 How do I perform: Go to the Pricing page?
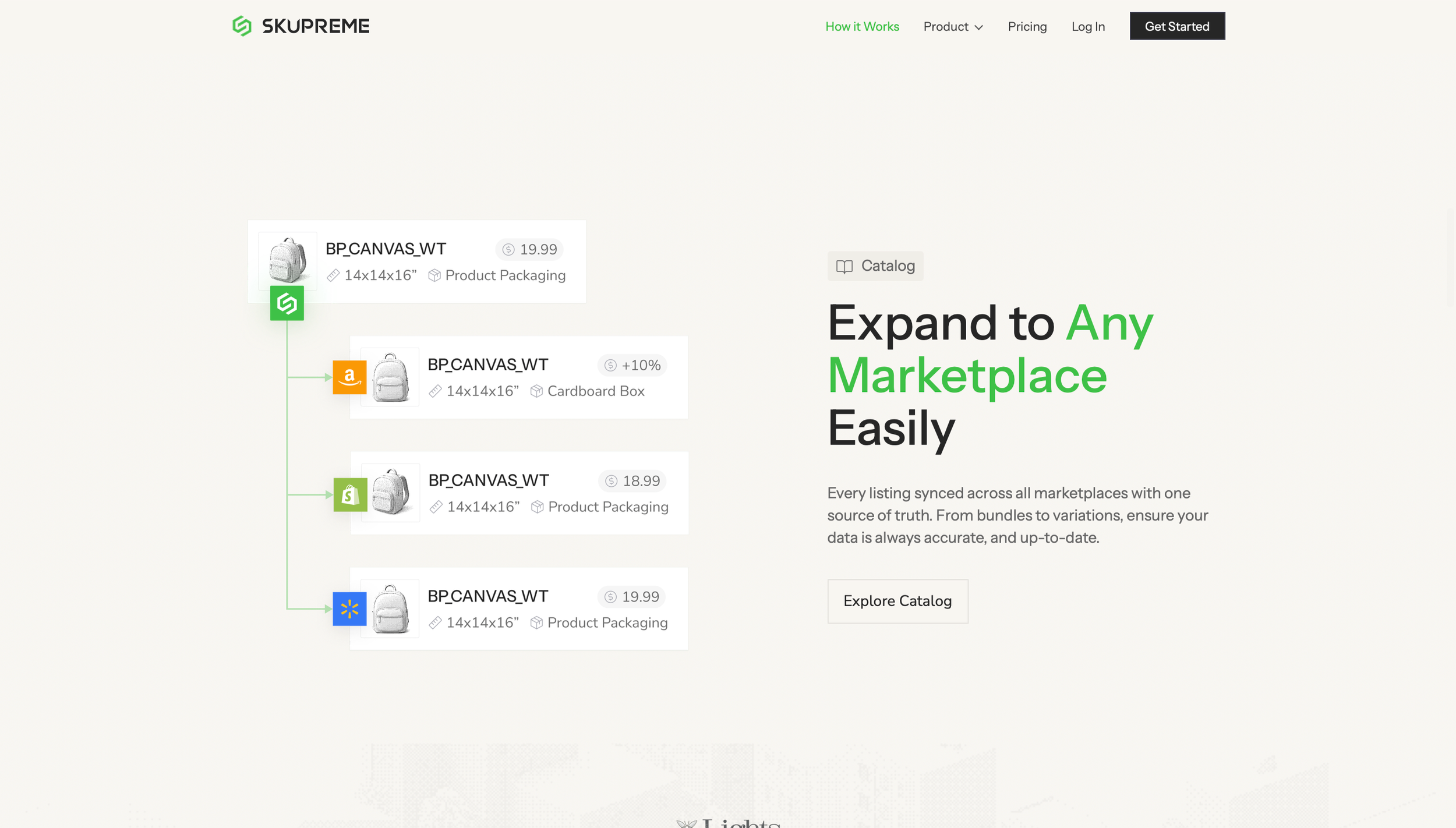tap(1027, 27)
